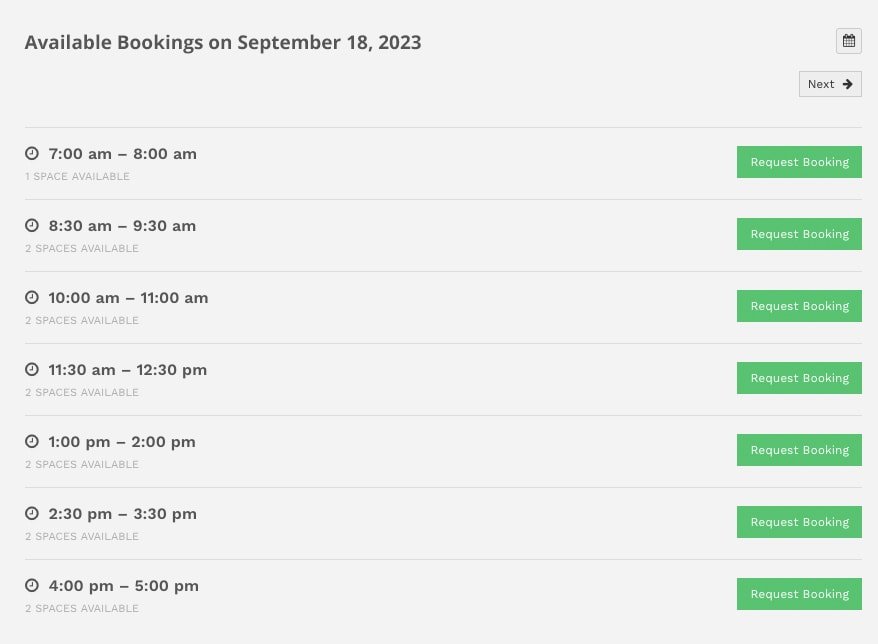Viewport: 878px width, 644px height.
Task: Click the 4:00 pm – 5:00 pm time text
Action: coord(124,586)
